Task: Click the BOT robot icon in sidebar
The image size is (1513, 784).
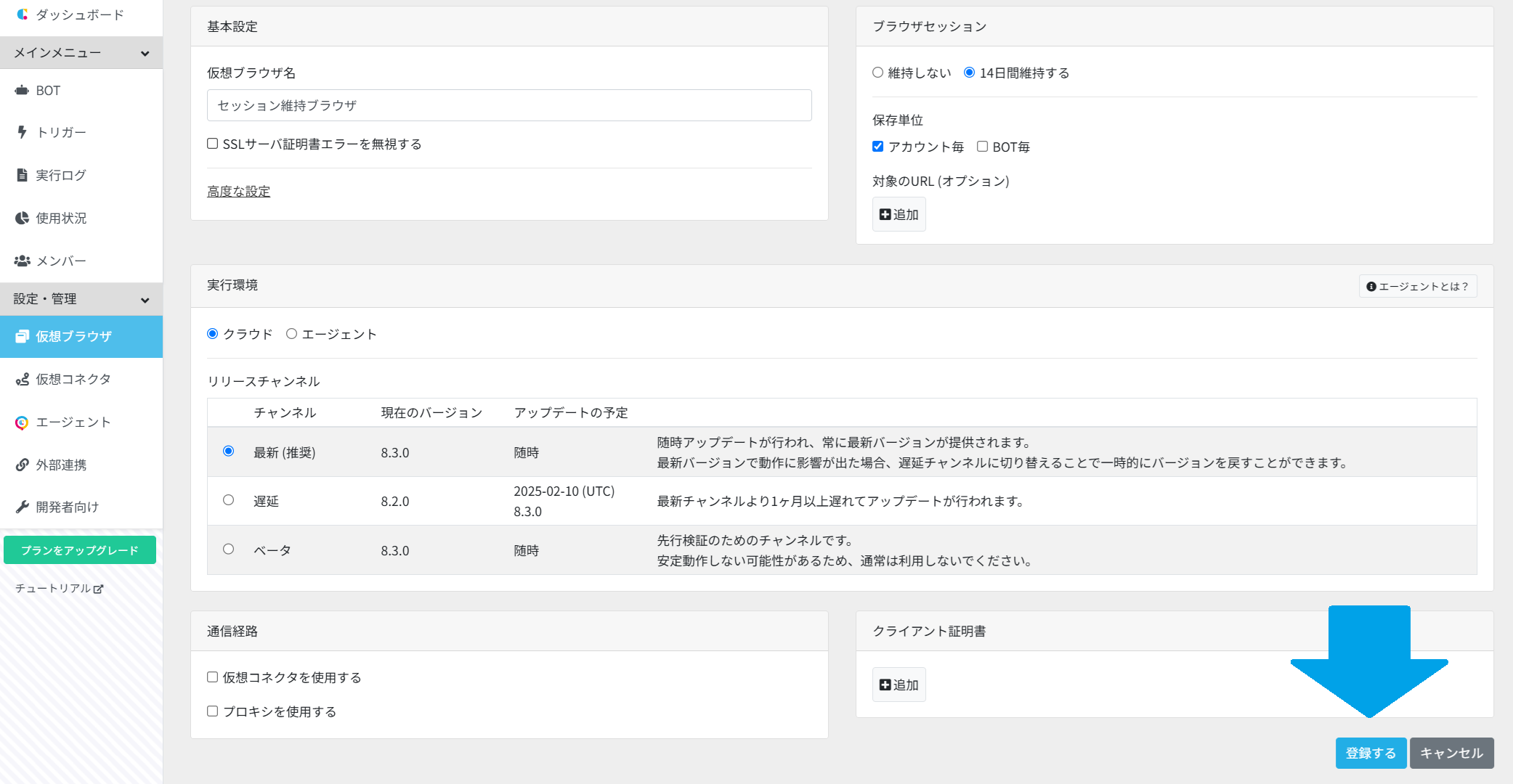Action: click(x=22, y=91)
